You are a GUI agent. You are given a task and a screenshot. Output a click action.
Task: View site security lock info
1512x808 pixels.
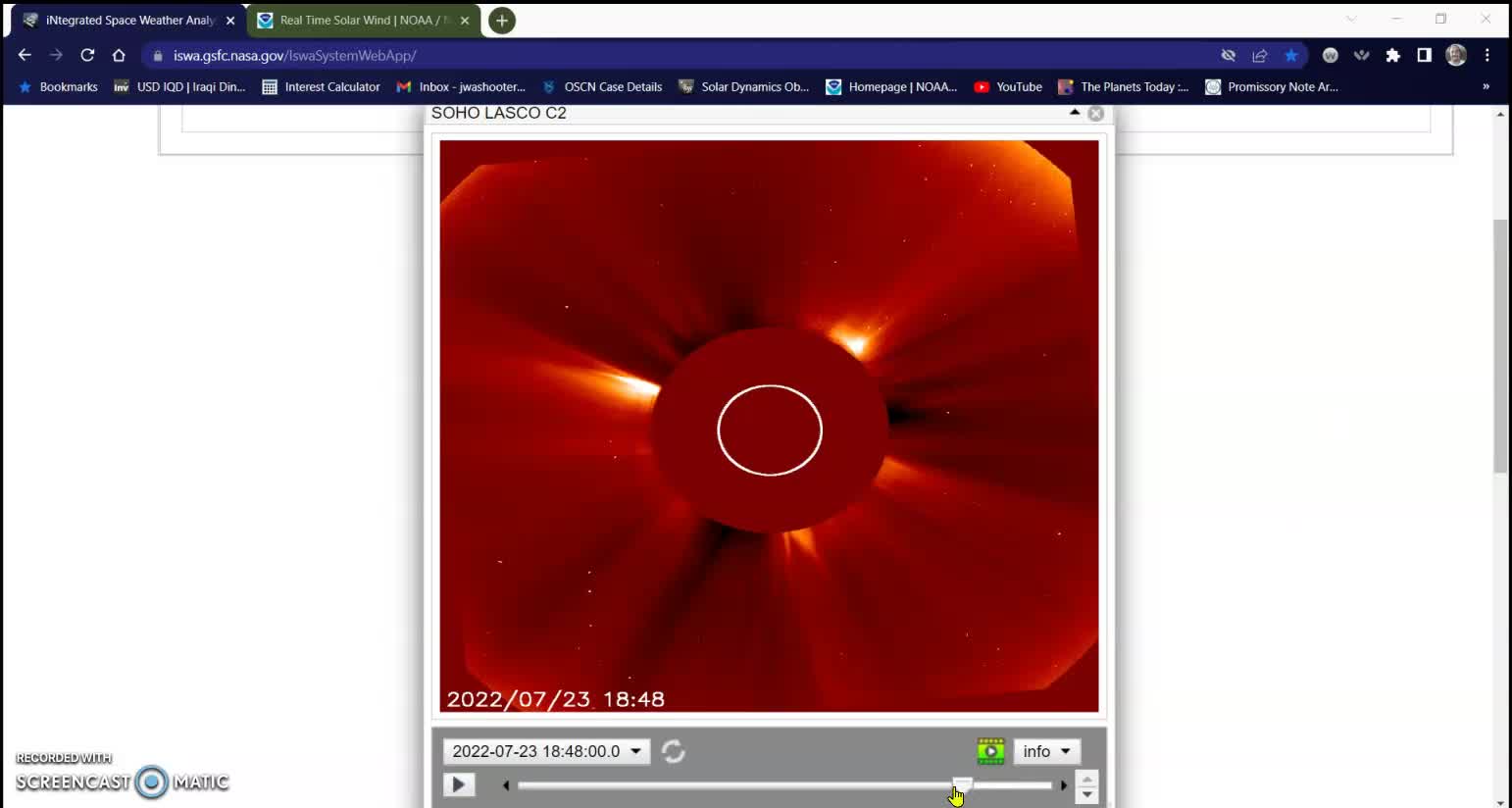click(158, 56)
